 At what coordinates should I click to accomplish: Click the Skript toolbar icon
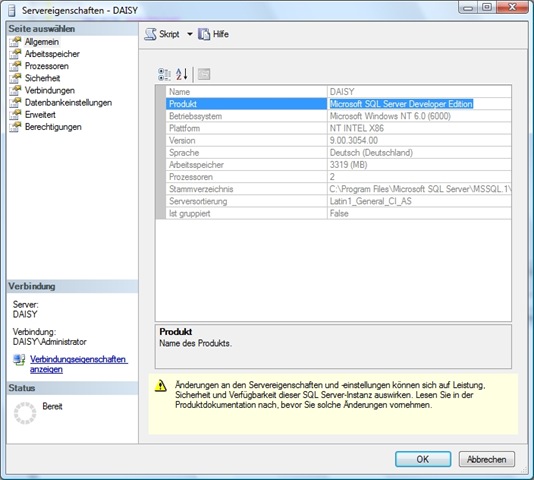tap(151, 34)
